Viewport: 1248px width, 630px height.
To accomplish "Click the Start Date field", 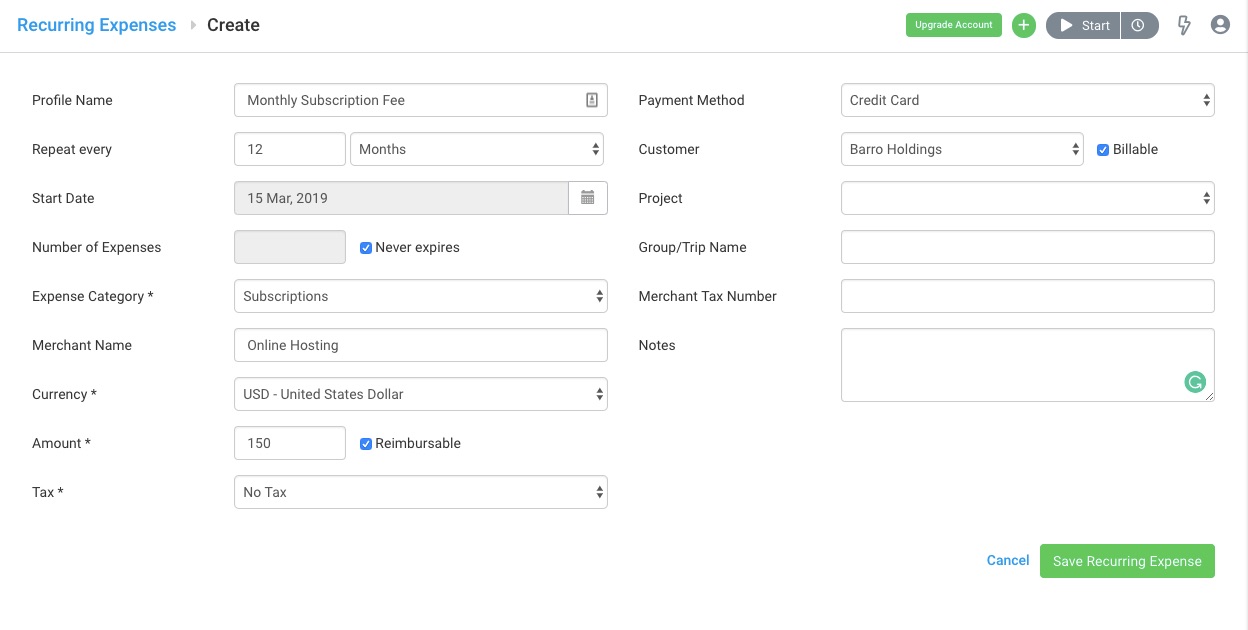I will click(x=401, y=198).
